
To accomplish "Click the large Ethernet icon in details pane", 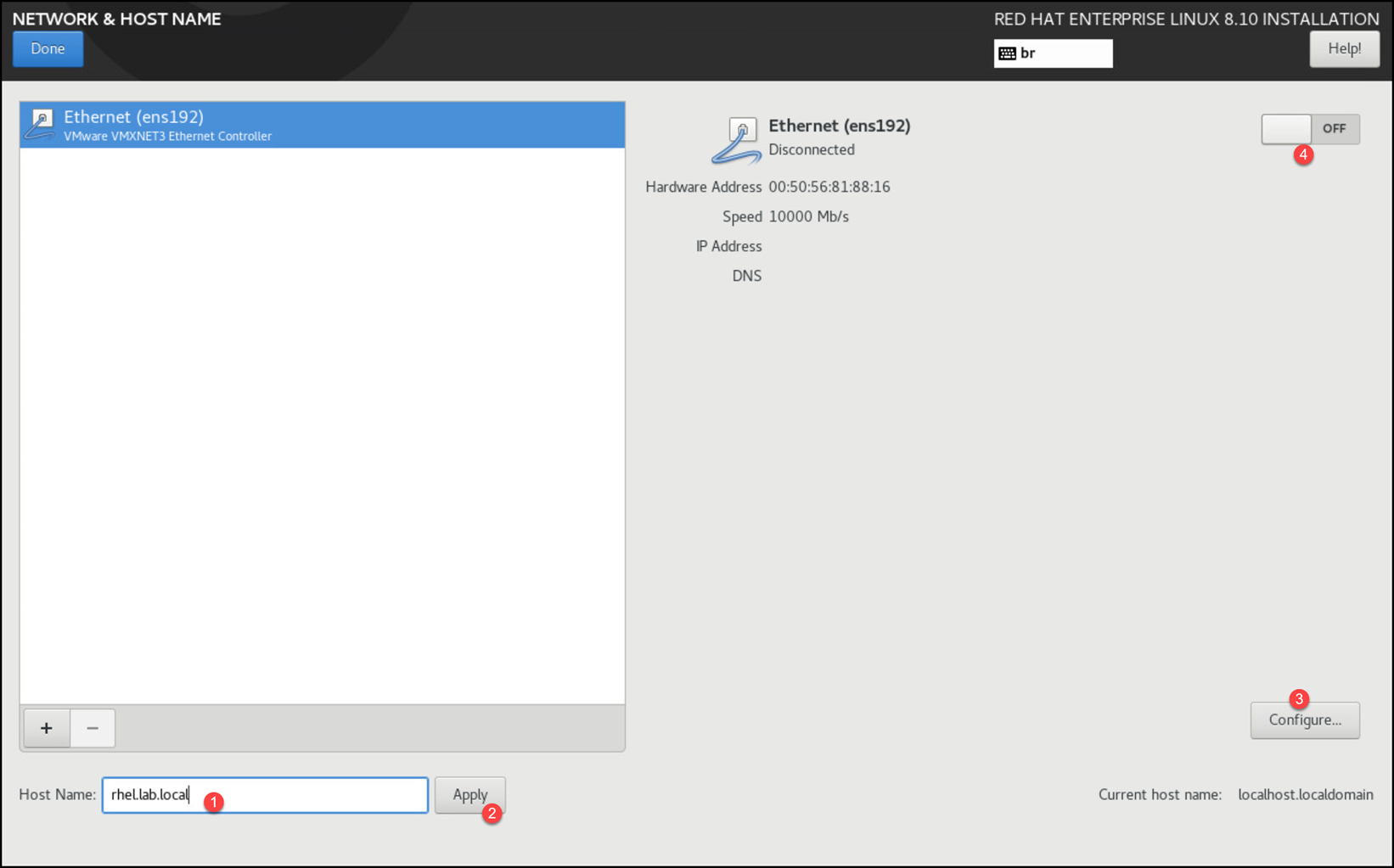I will (x=736, y=141).
